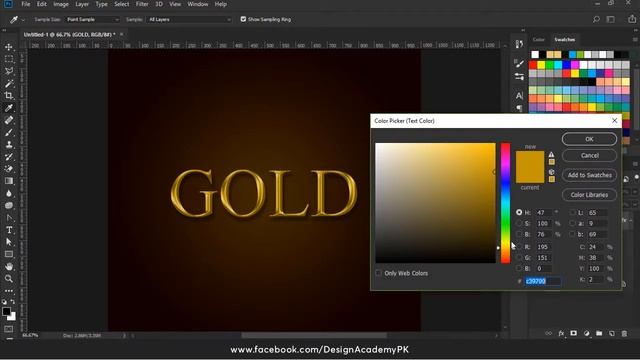
Task: Switch to the Color panel tab
Action: pyautogui.click(x=538, y=40)
